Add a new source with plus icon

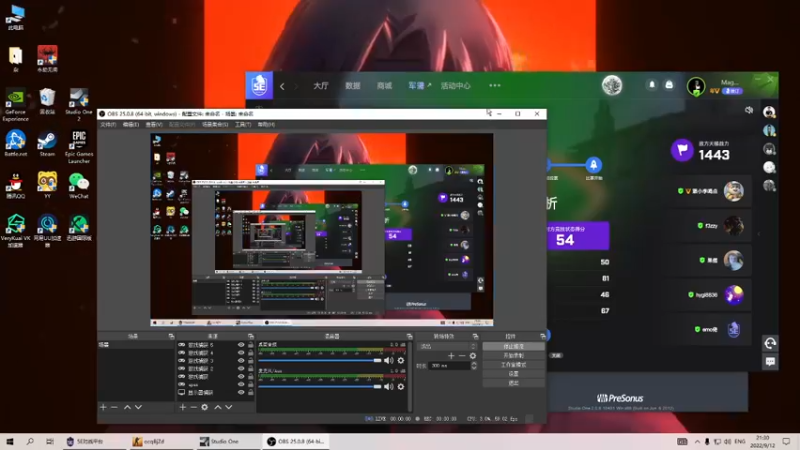(183, 407)
